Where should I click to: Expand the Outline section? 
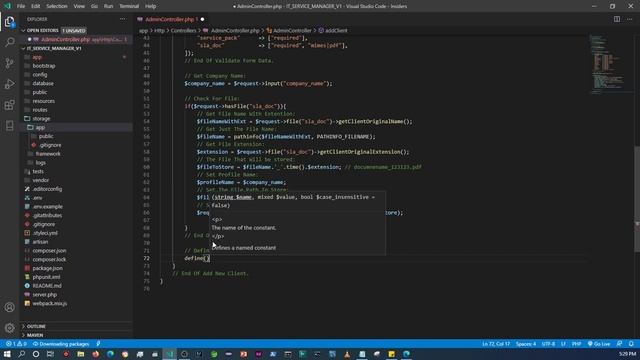click(36, 326)
